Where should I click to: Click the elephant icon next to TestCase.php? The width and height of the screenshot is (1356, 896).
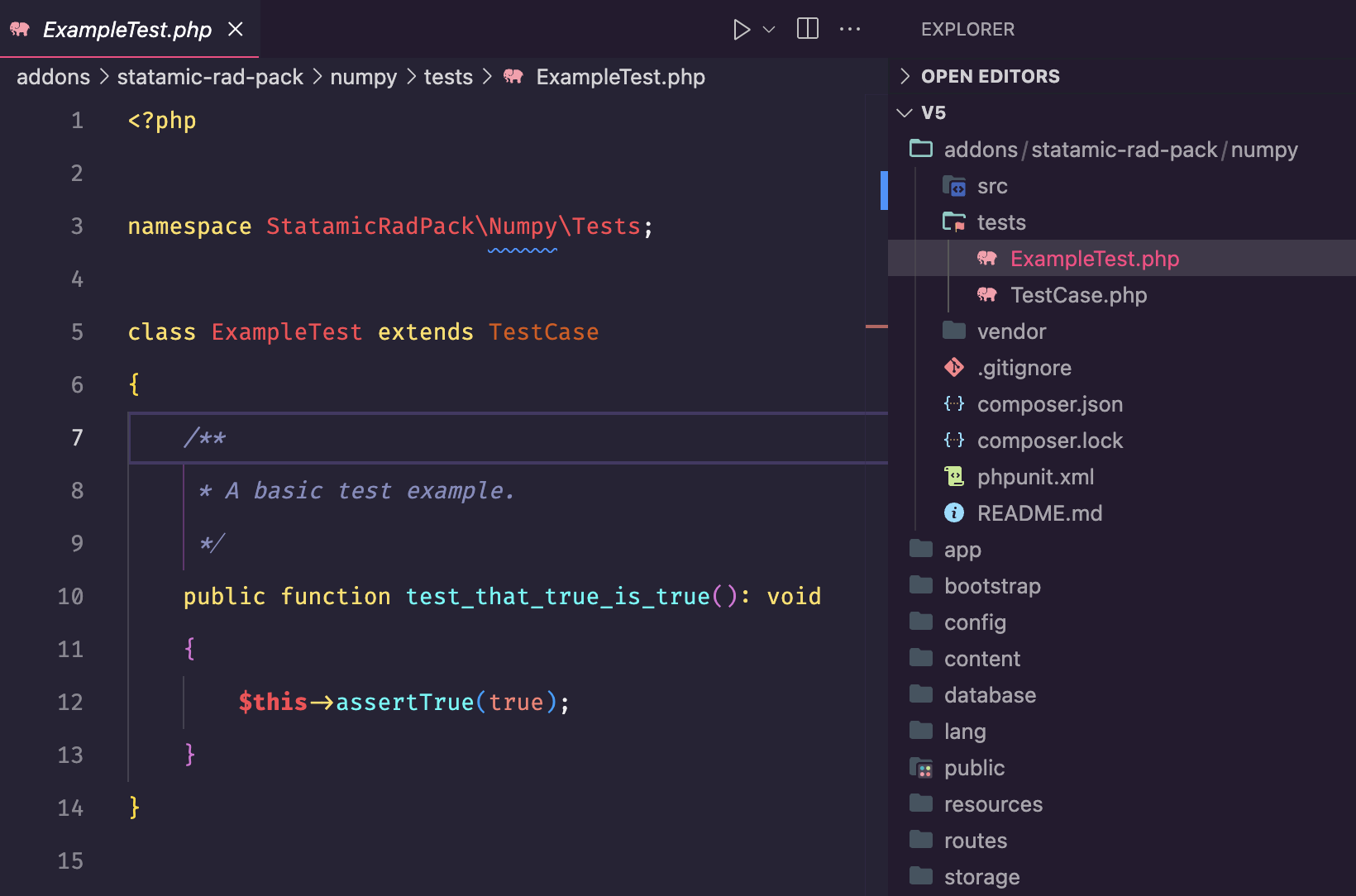pyautogui.click(x=987, y=294)
